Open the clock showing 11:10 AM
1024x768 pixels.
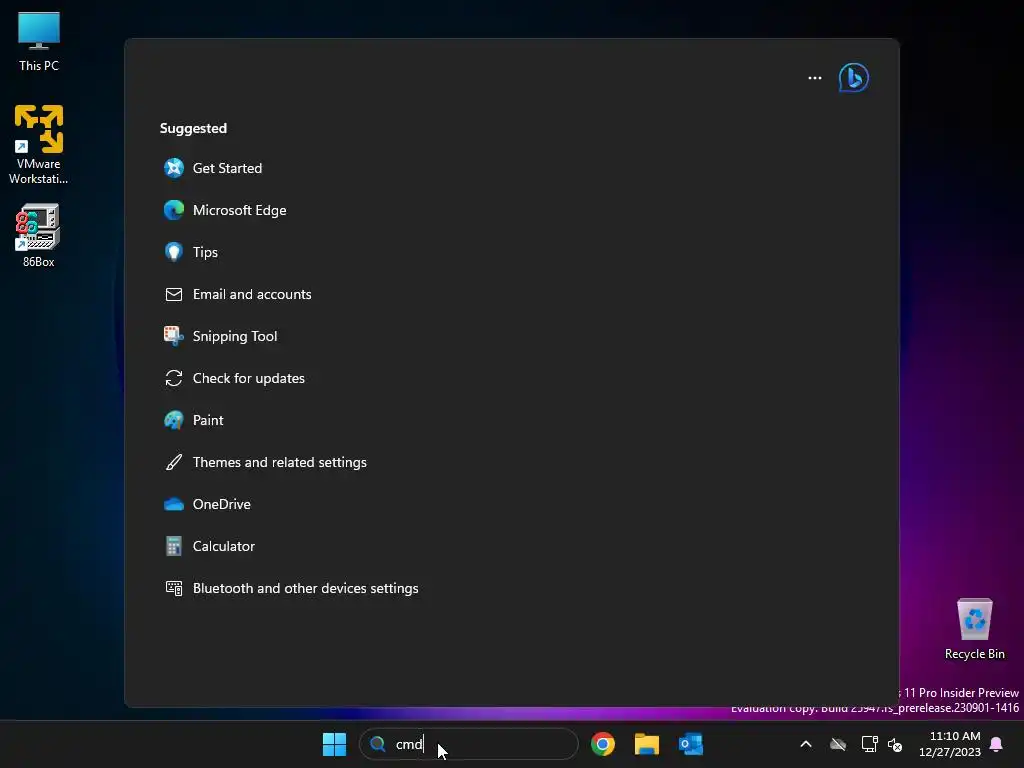(x=950, y=744)
